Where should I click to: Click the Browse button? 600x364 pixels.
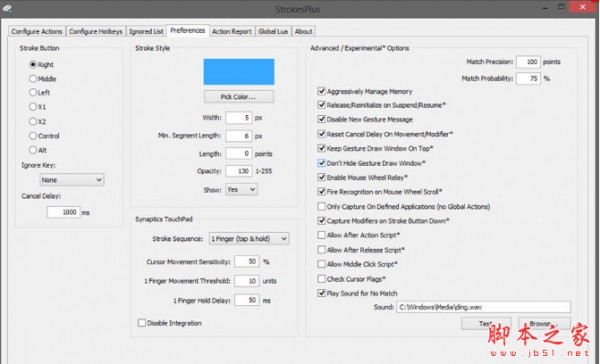[545, 323]
